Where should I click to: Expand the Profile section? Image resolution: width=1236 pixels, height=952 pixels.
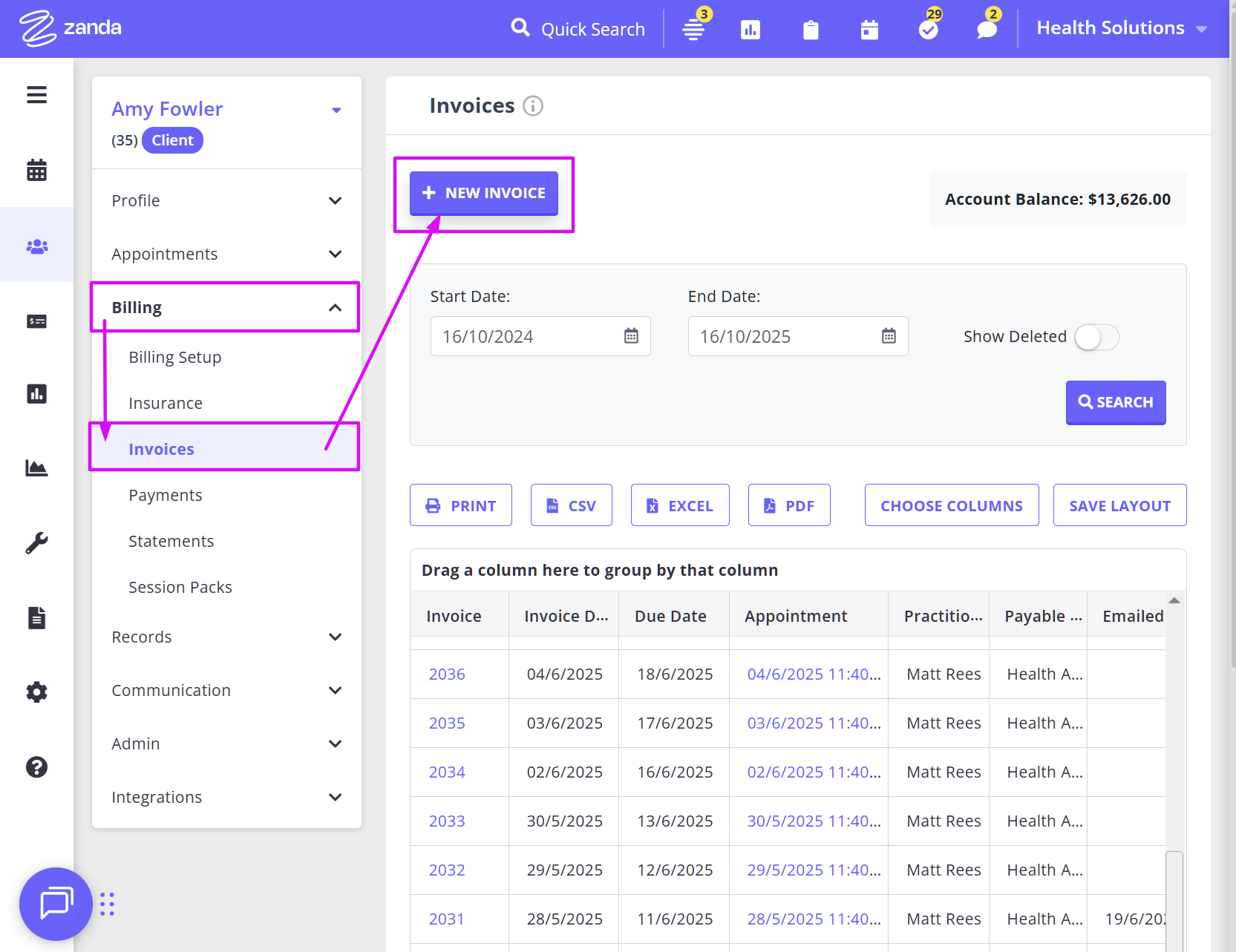pyautogui.click(x=226, y=200)
